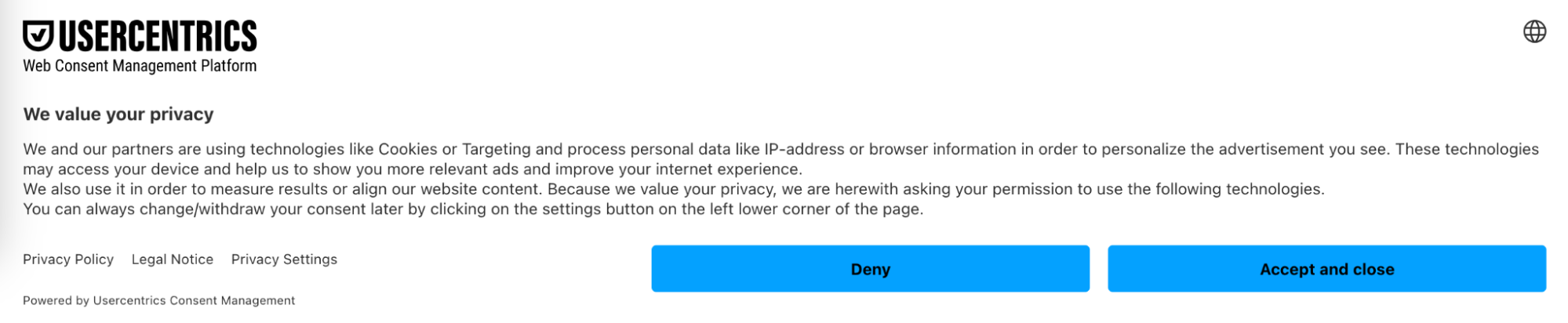Open the Privacy Policy link
Screen dimensions: 1568x323
point(68,259)
